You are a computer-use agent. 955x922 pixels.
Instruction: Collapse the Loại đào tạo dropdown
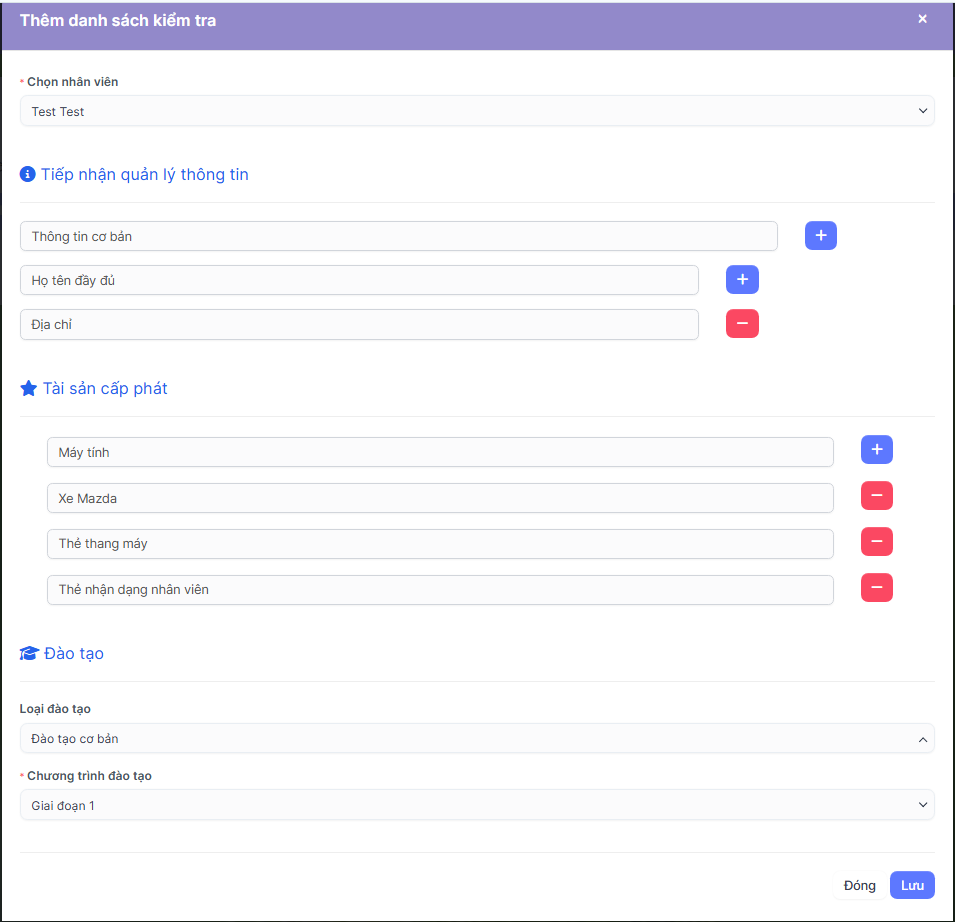click(477, 739)
